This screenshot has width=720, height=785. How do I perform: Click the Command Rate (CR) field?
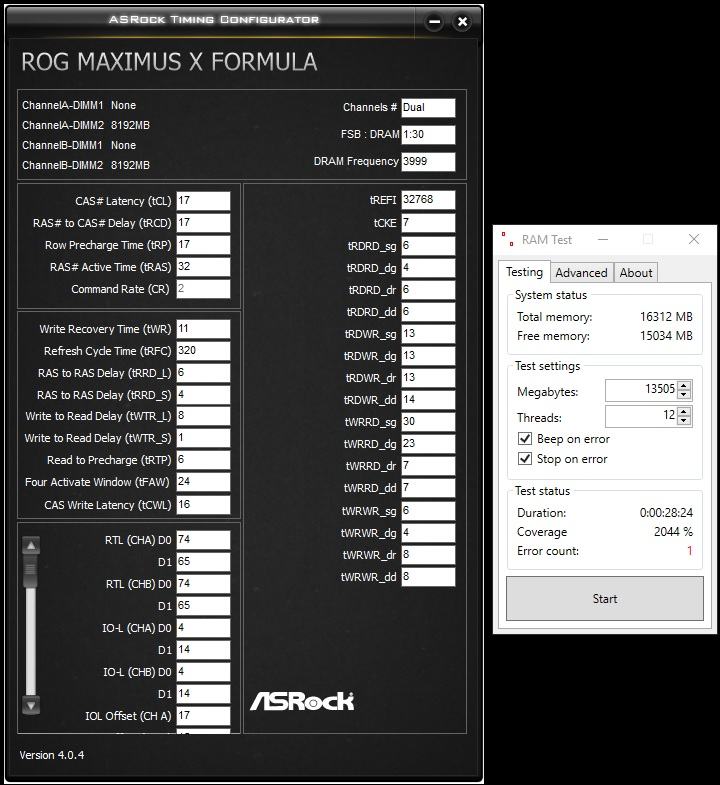coord(203,289)
